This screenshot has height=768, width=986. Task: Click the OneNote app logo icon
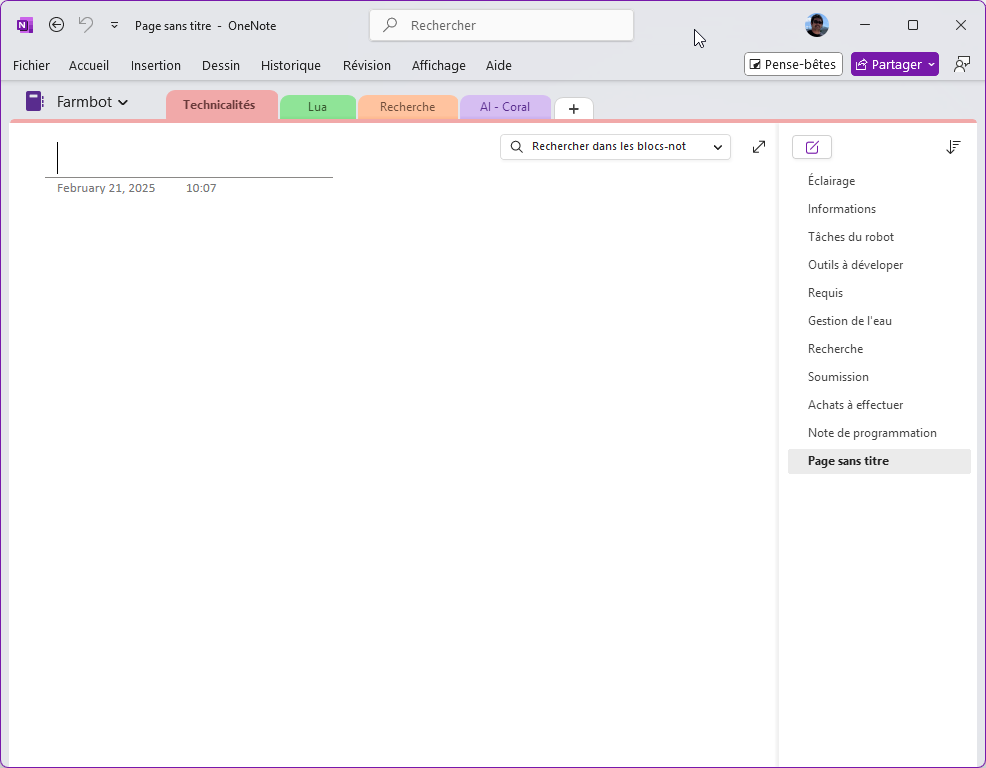coord(25,25)
